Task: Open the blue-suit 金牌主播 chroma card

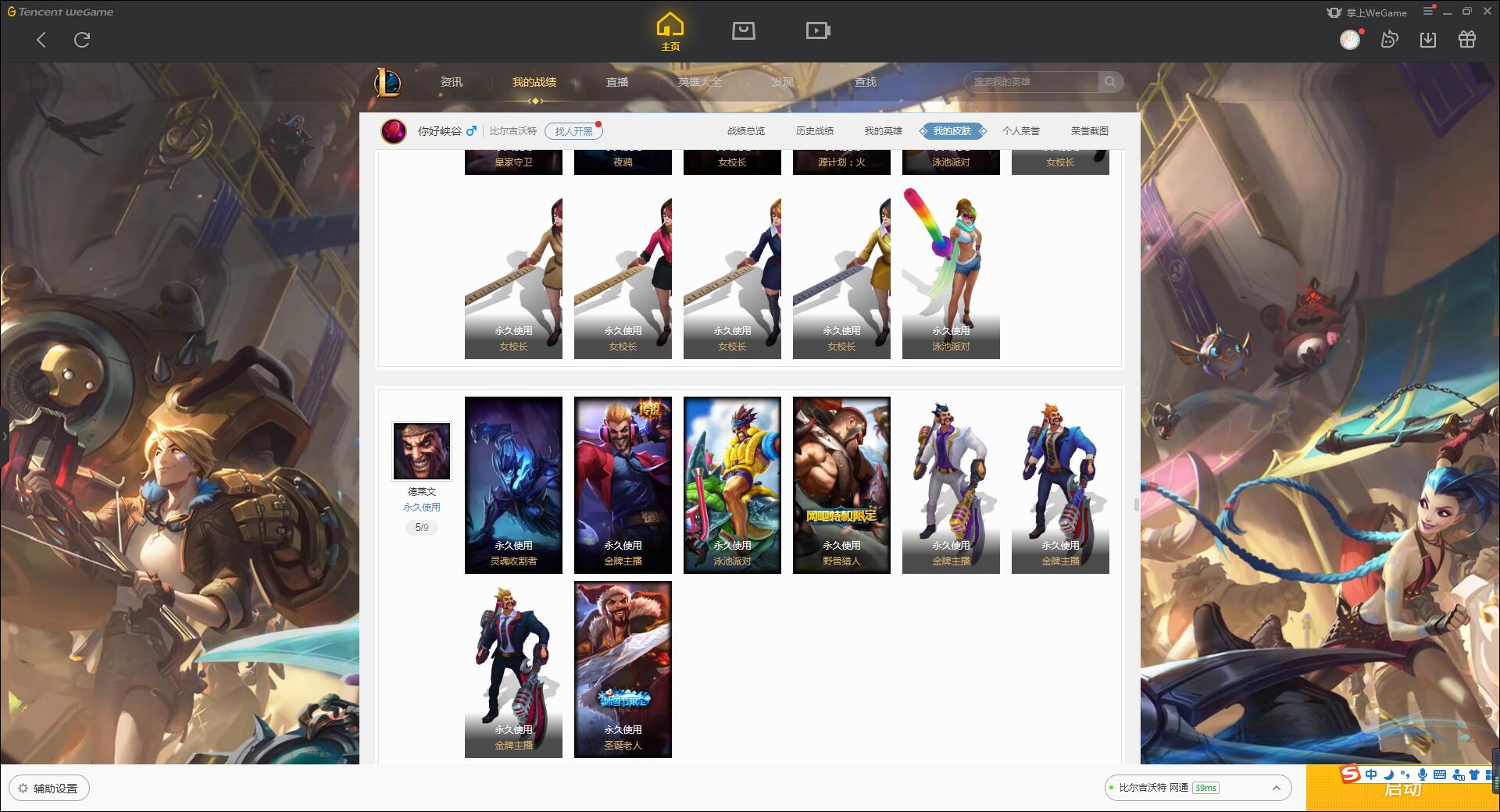Action: [x=1060, y=485]
